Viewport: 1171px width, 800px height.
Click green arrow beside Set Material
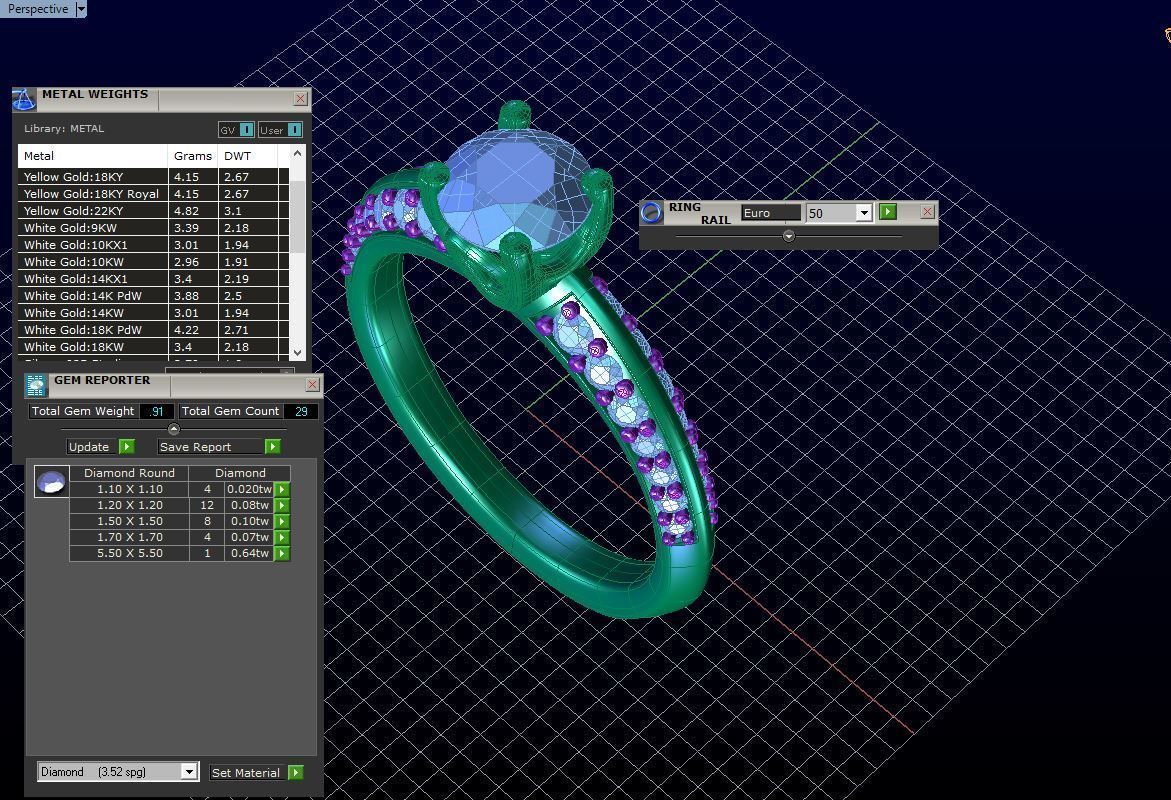tap(296, 772)
